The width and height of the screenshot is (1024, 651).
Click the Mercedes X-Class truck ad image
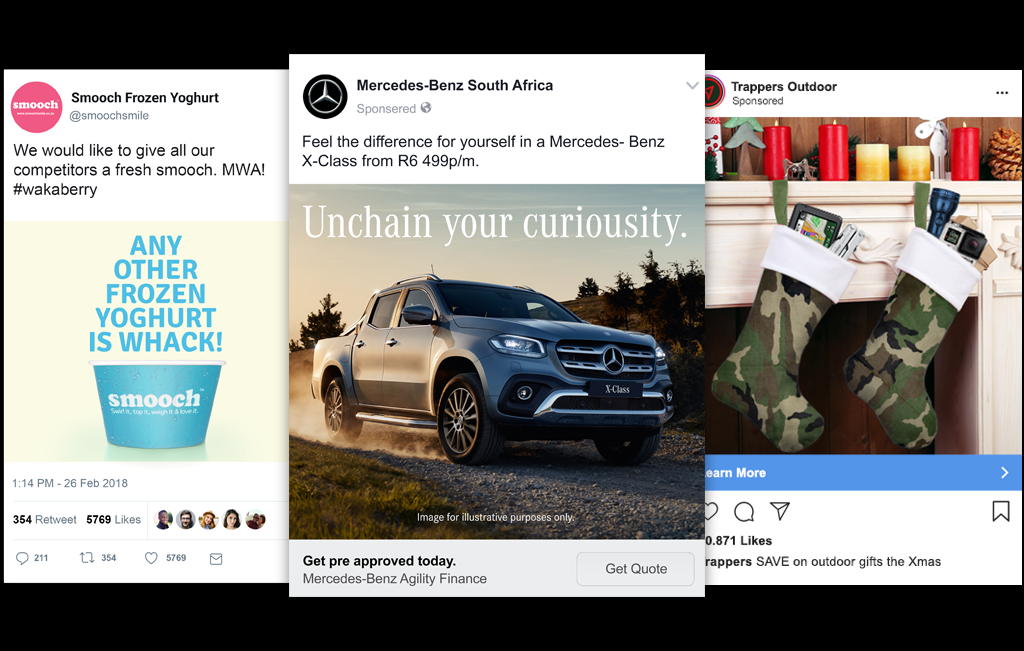coord(496,362)
